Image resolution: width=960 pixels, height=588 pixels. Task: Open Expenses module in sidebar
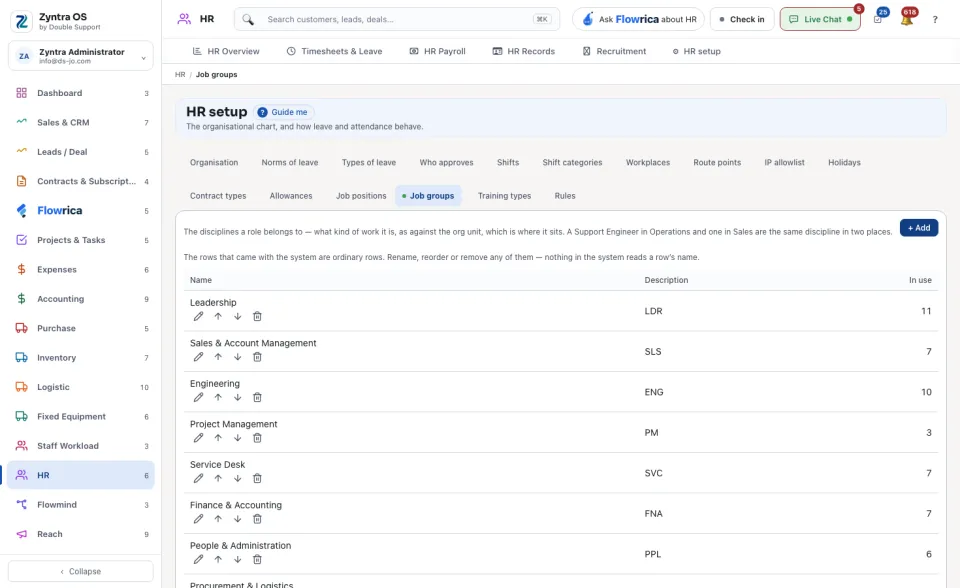point(81,270)
